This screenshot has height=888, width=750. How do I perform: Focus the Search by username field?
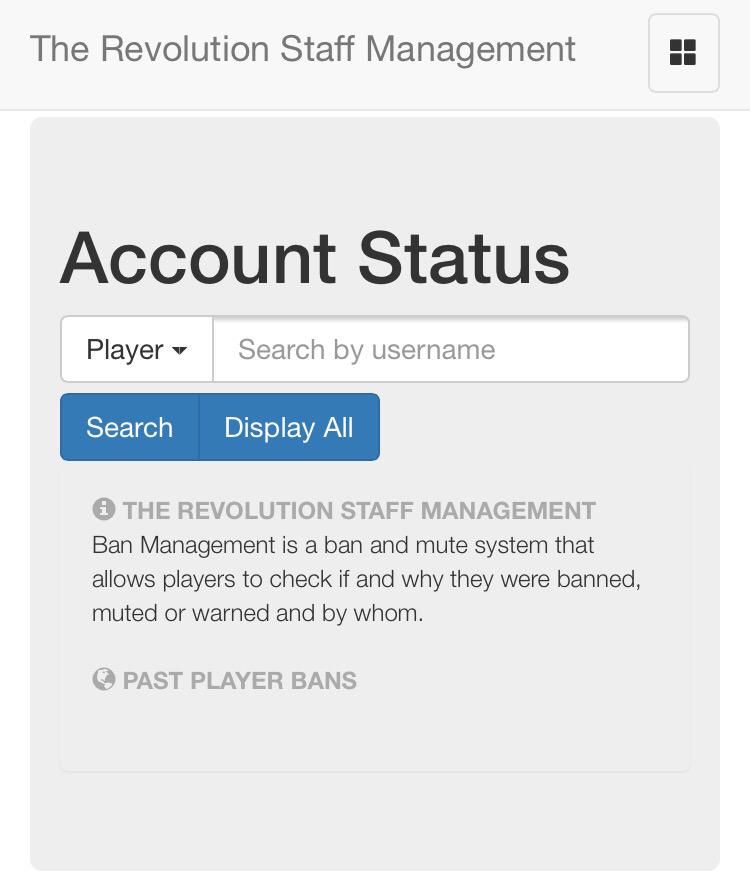point(451,349)
